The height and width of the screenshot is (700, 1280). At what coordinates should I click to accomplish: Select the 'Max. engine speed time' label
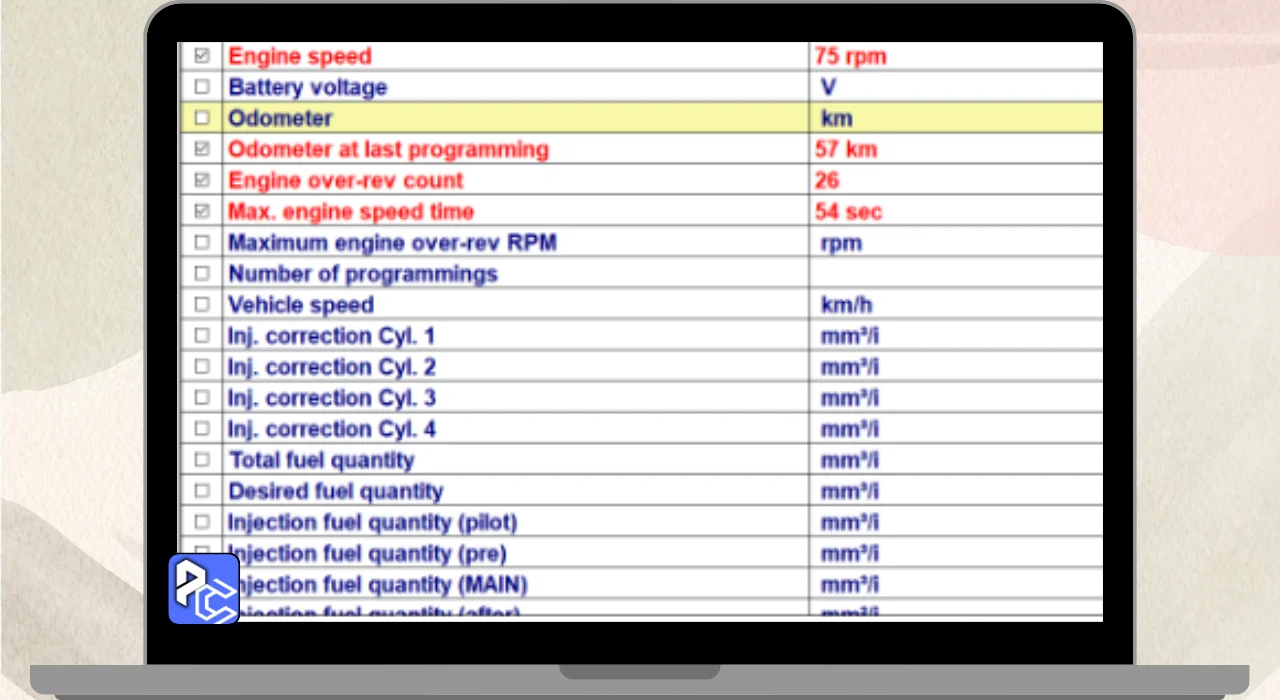[351, 211]
